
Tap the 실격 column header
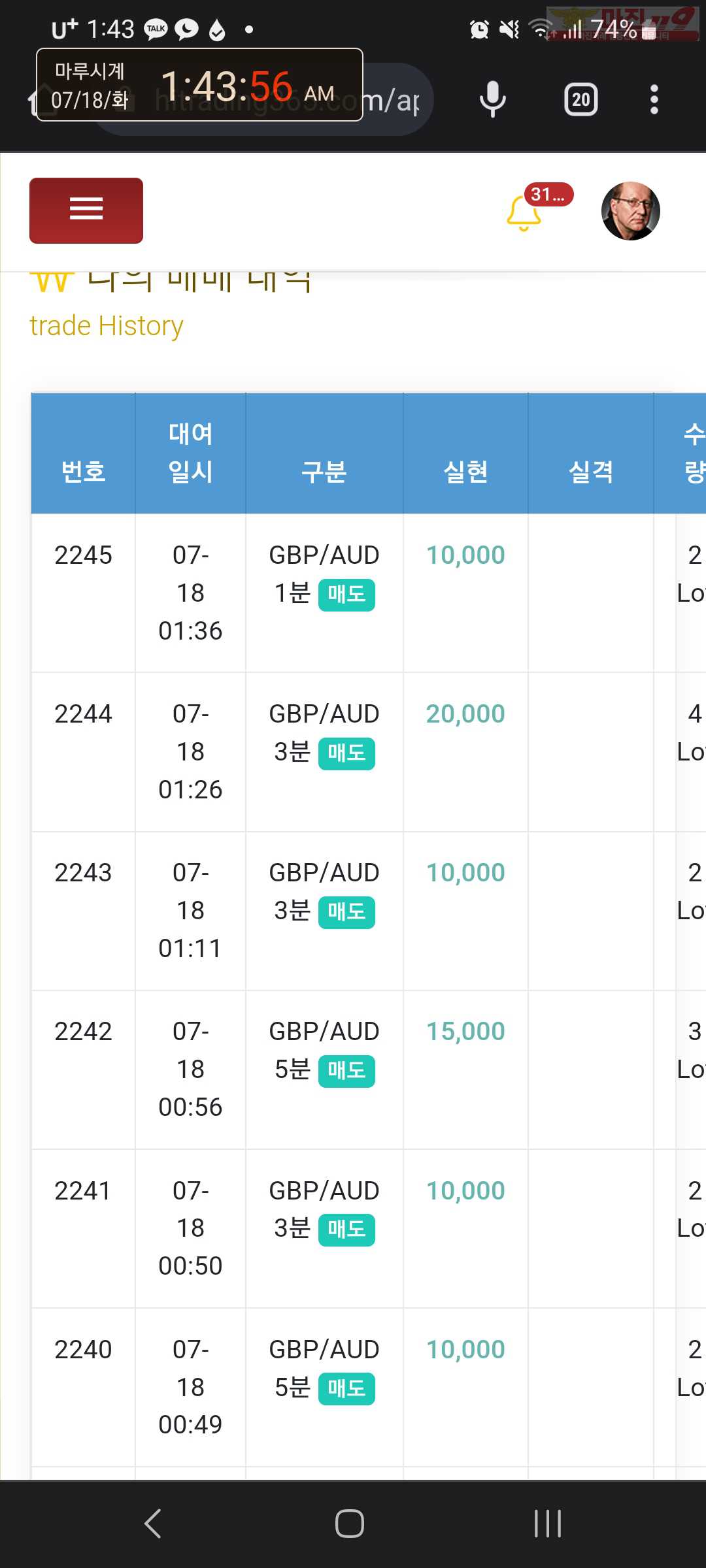click(591, 471)
